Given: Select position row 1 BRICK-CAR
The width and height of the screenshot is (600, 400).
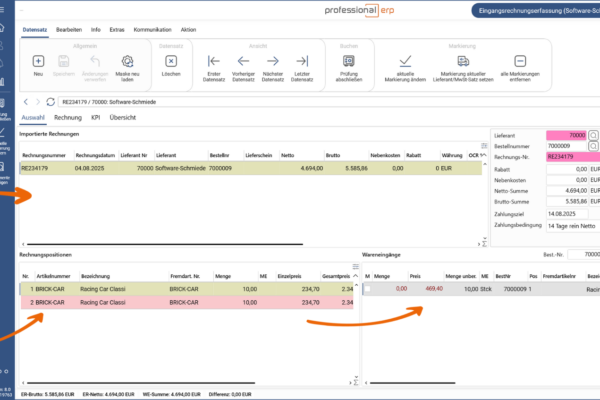Looking at the screenshot, I should [187, 289].
